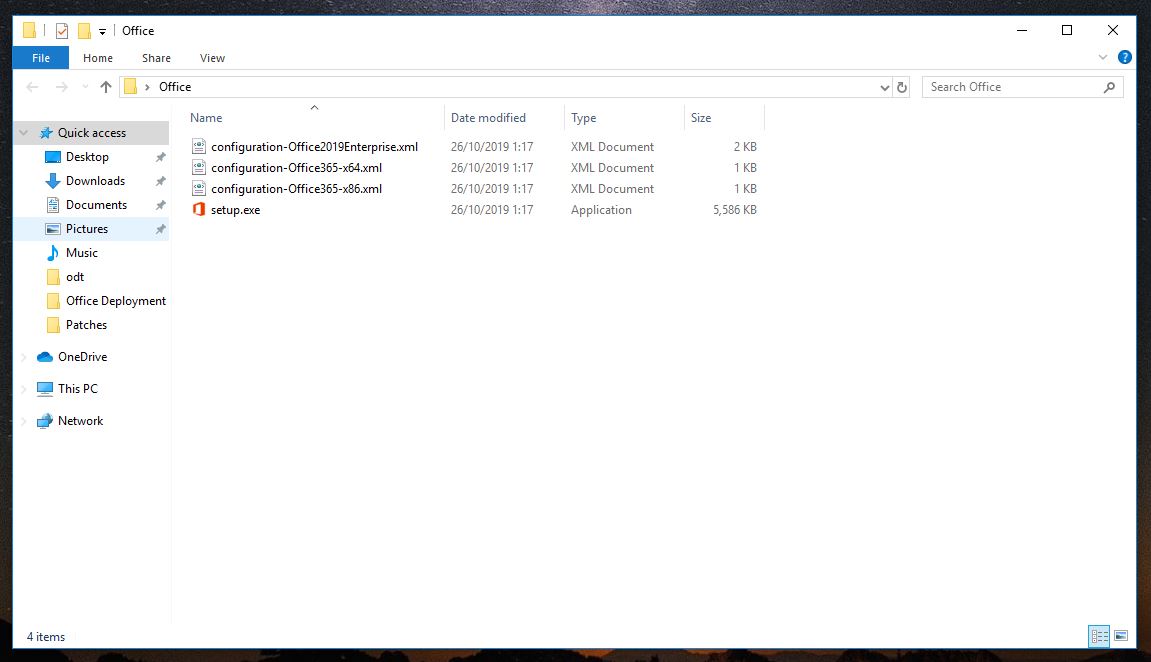Switch to Large icons view layout
1151x662 pixels.
coord(1121,636)
